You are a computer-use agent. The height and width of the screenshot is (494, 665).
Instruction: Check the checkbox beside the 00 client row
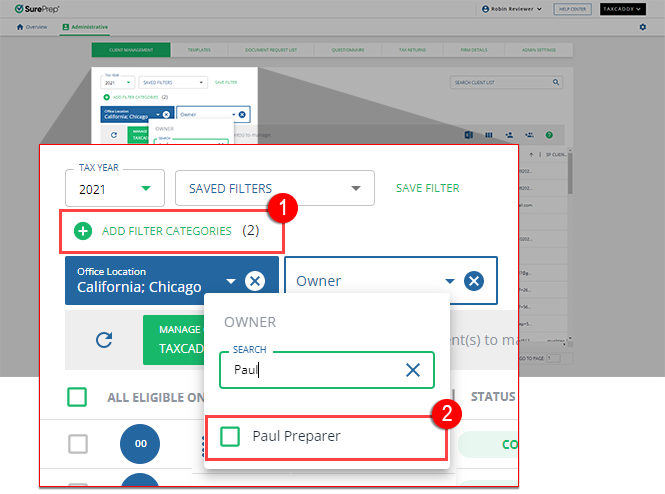[78, 444]
